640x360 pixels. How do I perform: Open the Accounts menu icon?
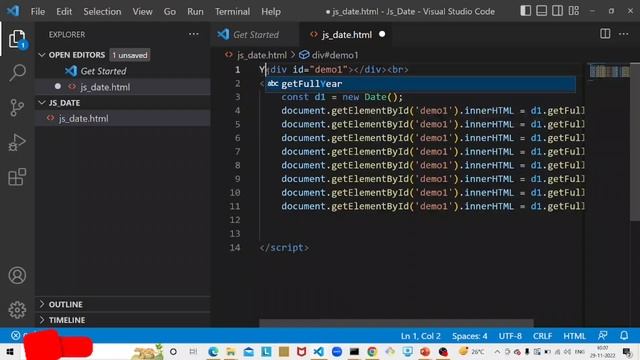tap(17, 276)
